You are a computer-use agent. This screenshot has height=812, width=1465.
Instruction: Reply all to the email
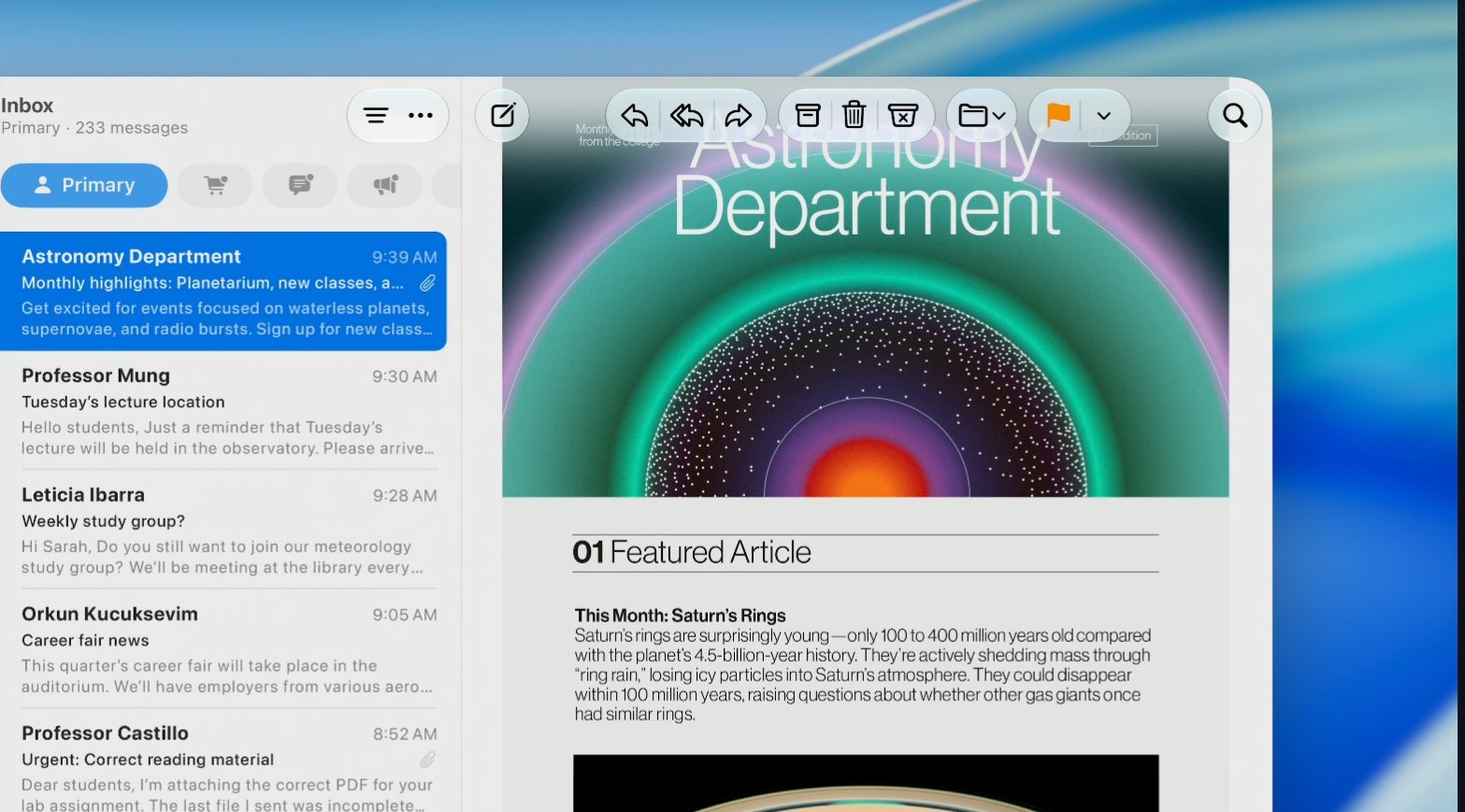[x=686, y=116]
